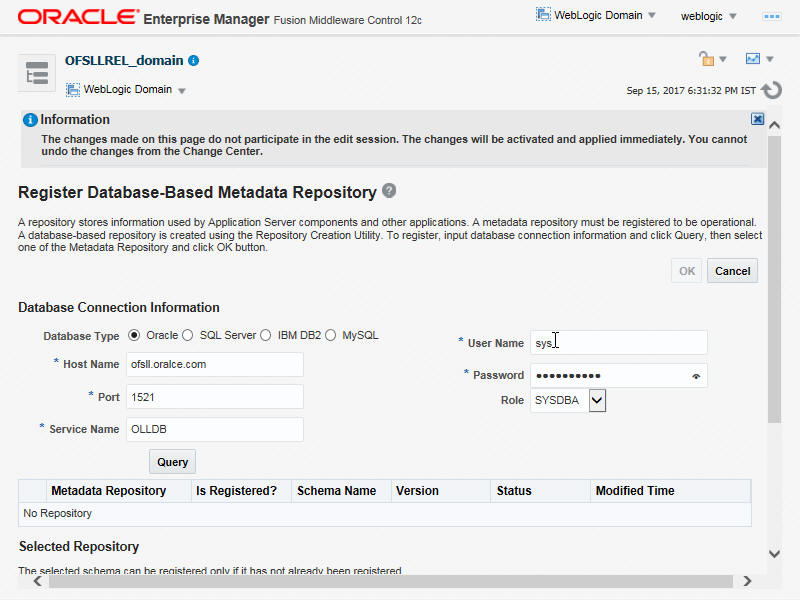The height and width of the screenshot is (600, 800).
Task: Click the disabled OK button
Action: pos(687,271)
